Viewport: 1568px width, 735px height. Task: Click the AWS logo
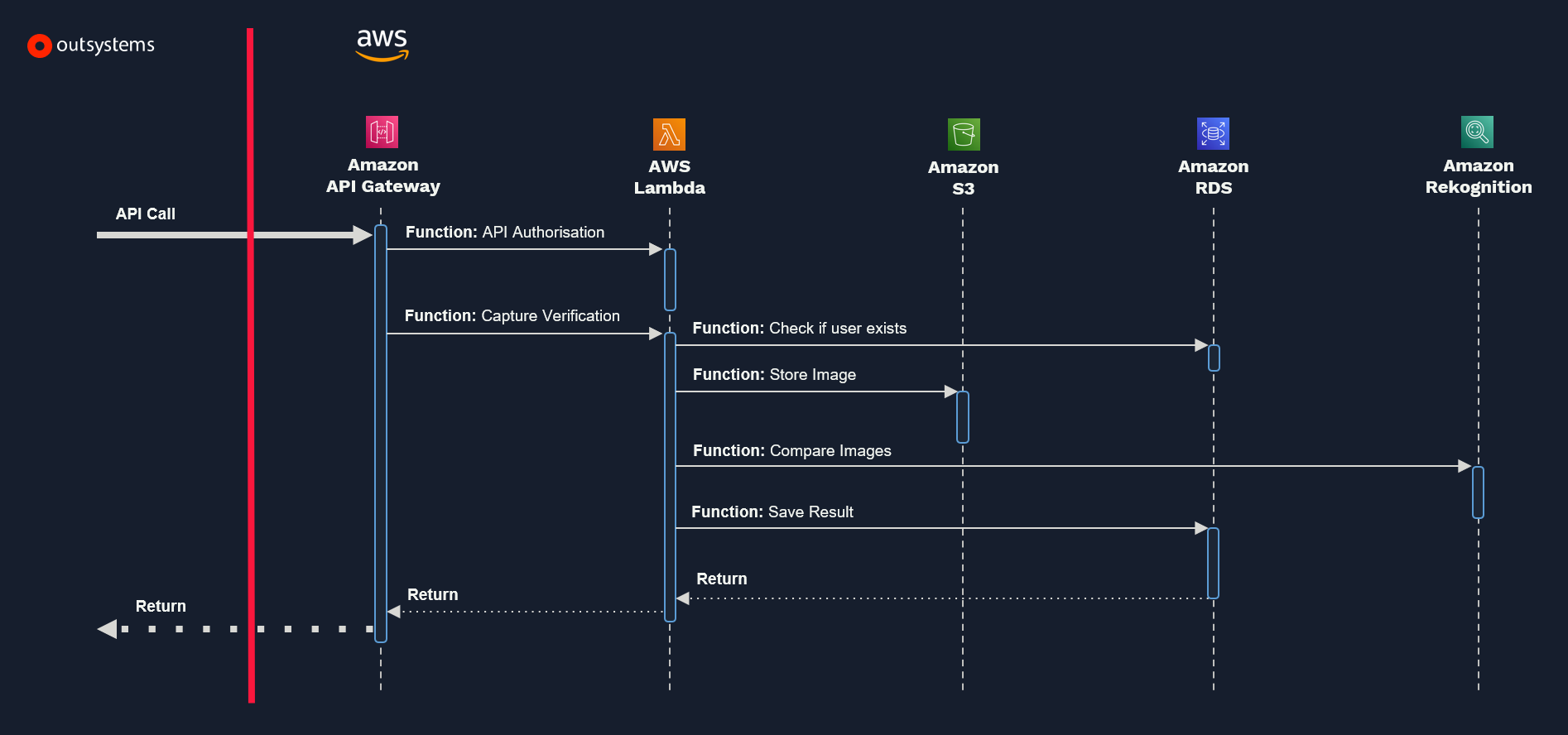[x=382, y=45]
